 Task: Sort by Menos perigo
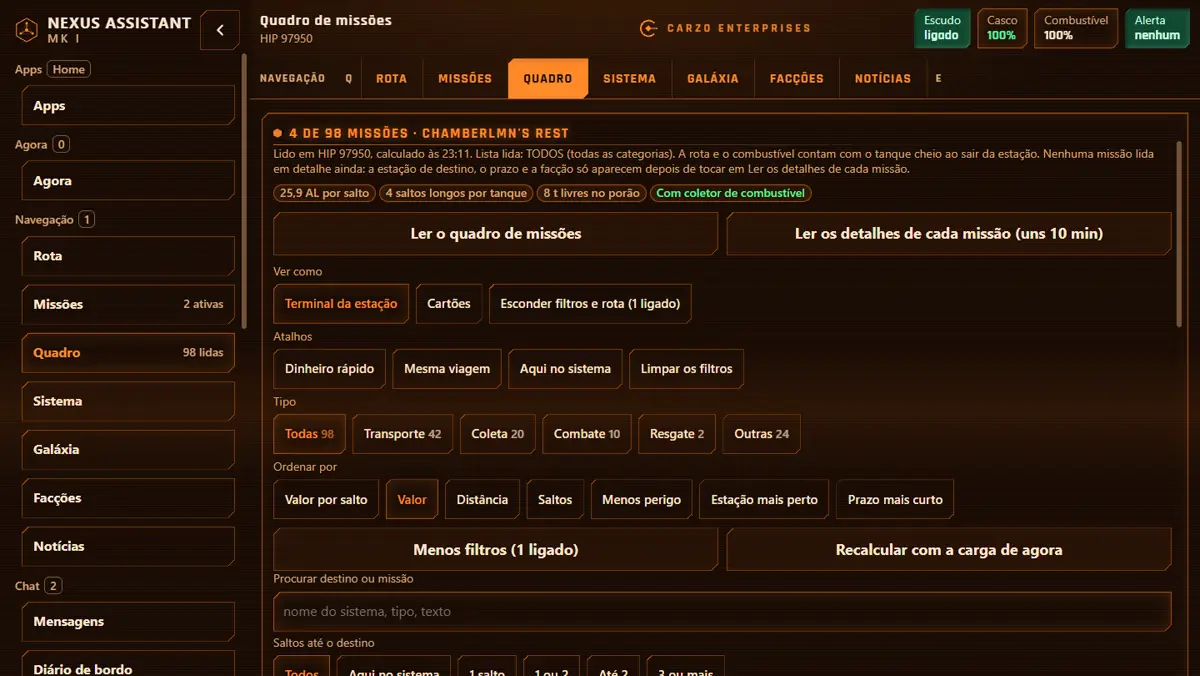click(642, 500)
